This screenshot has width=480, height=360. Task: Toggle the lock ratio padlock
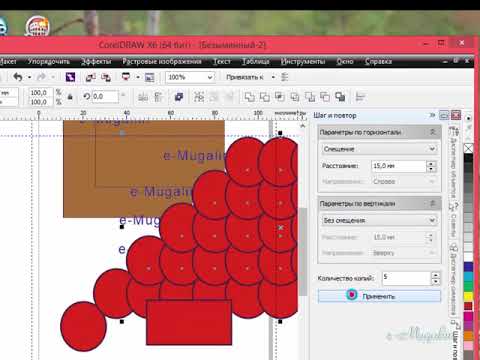click(x=70, y=97)
